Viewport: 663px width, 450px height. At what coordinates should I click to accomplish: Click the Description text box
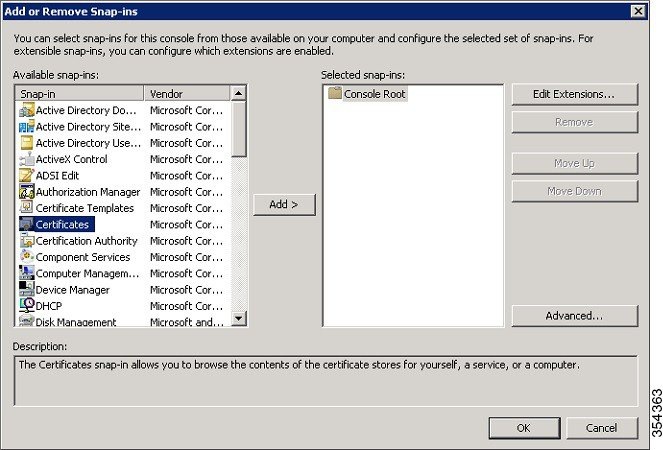pyautogui.click(x=326, y=381)
